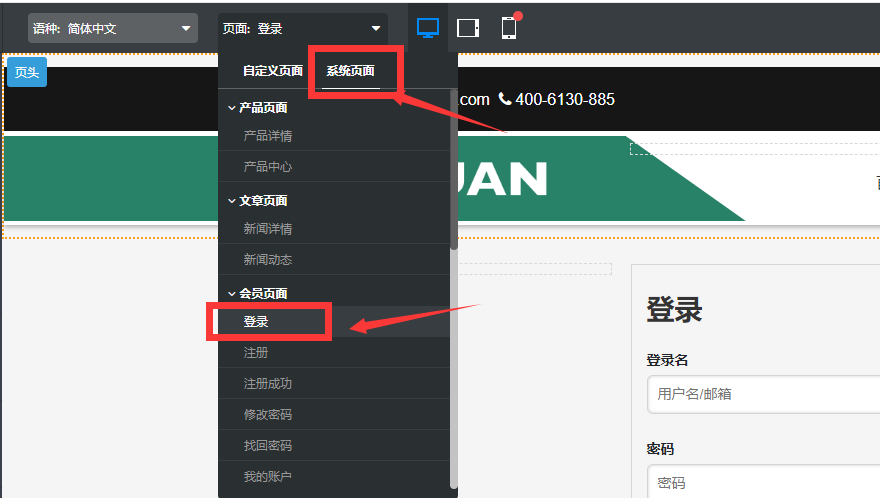
Task: Open the 产品中心 page
Action: click(x=268, y=167)
